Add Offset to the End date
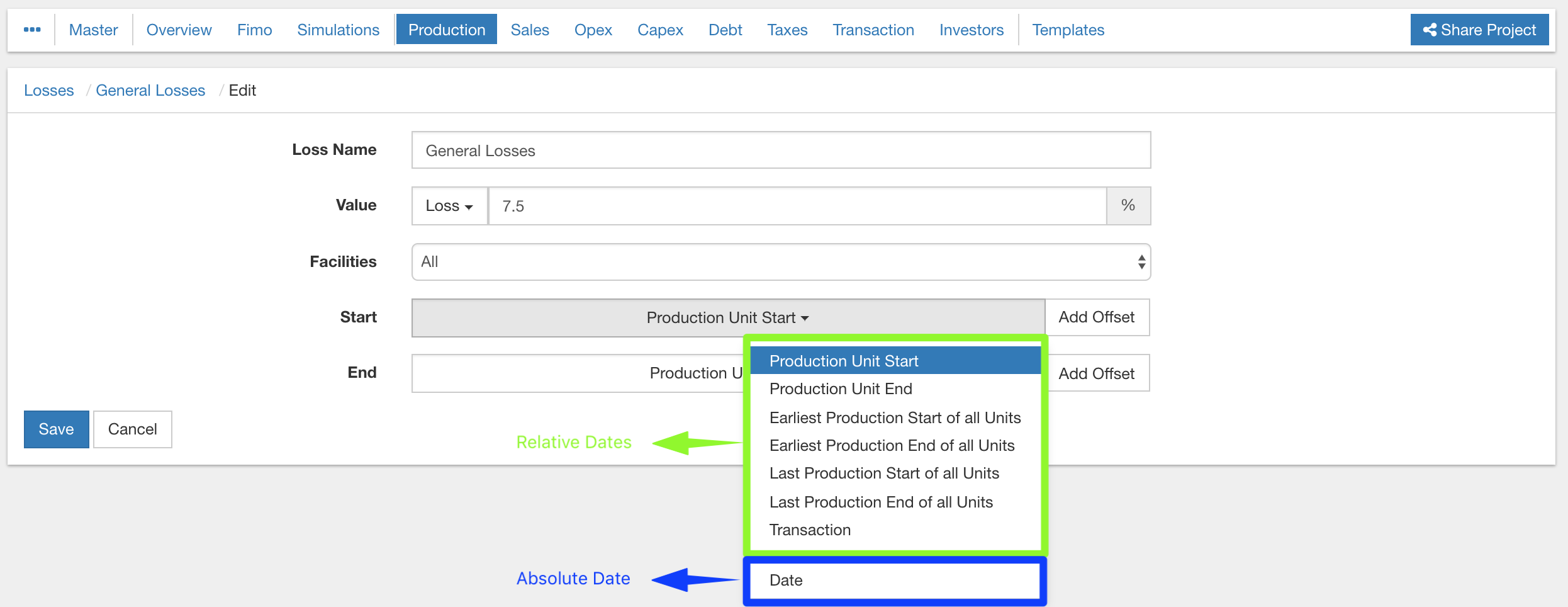 [x=1096, y=373]
